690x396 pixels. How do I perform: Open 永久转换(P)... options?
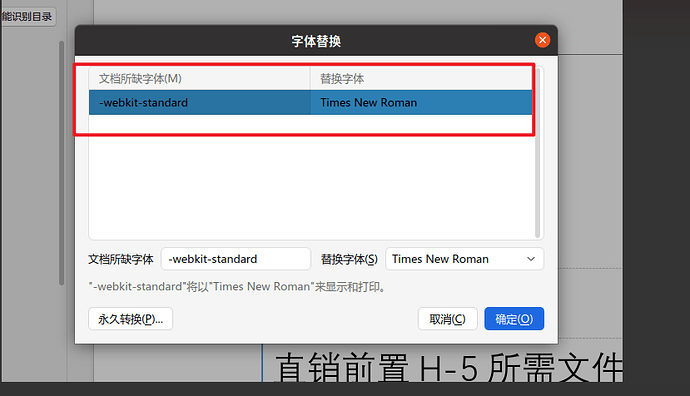click(130, 319)
